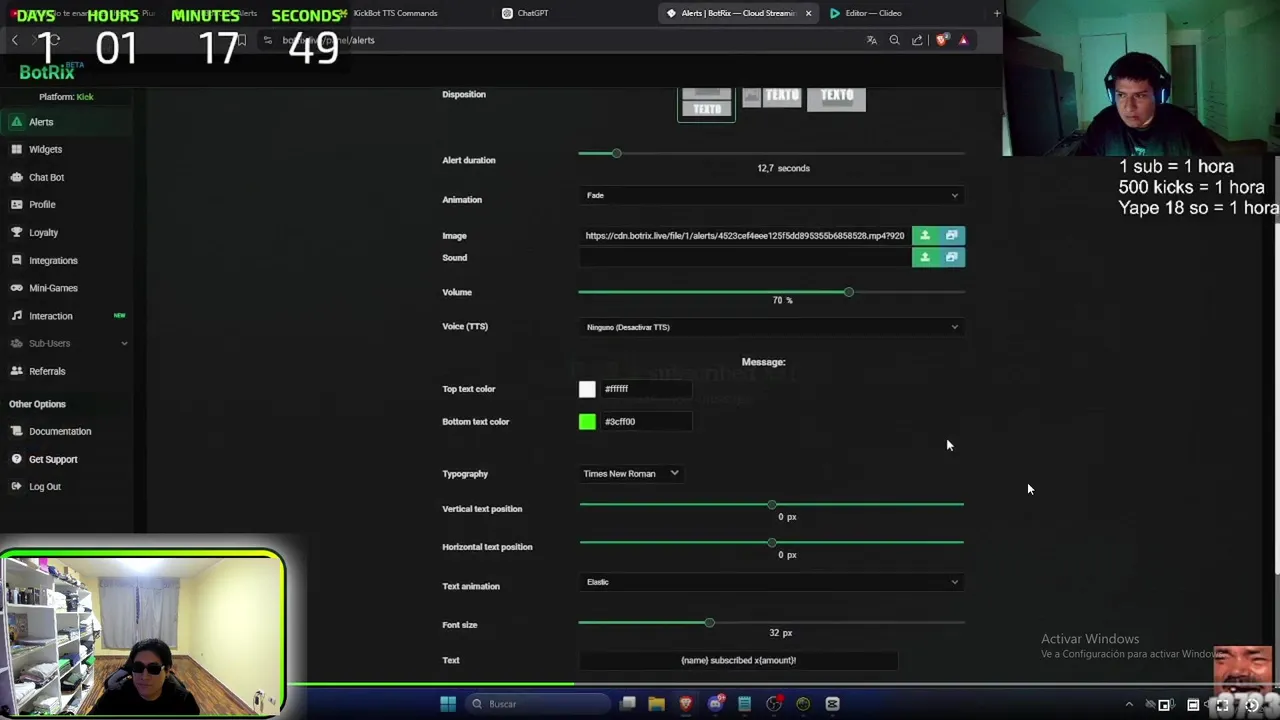Expand the Sub-Users sidebar section
The image size is (1280, 720).
(x=66, y=343)
